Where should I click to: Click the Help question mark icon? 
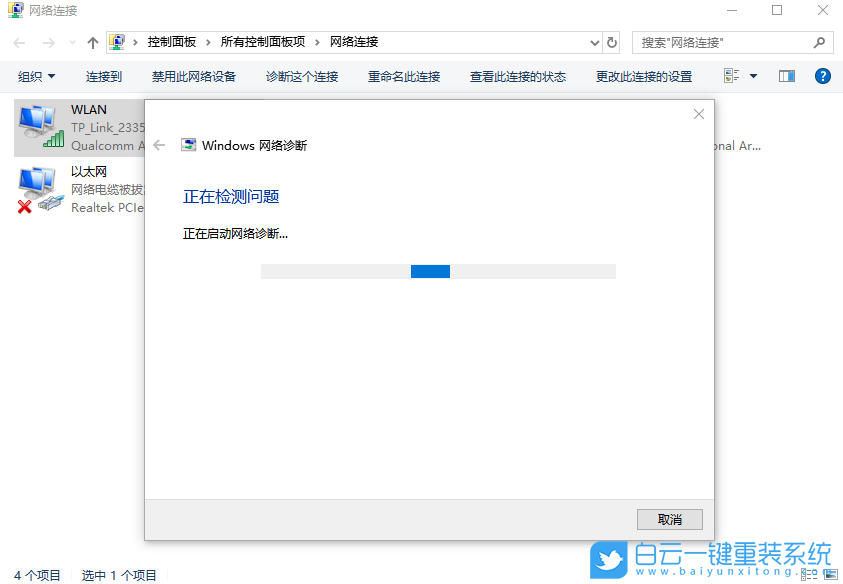click(822, 76)
